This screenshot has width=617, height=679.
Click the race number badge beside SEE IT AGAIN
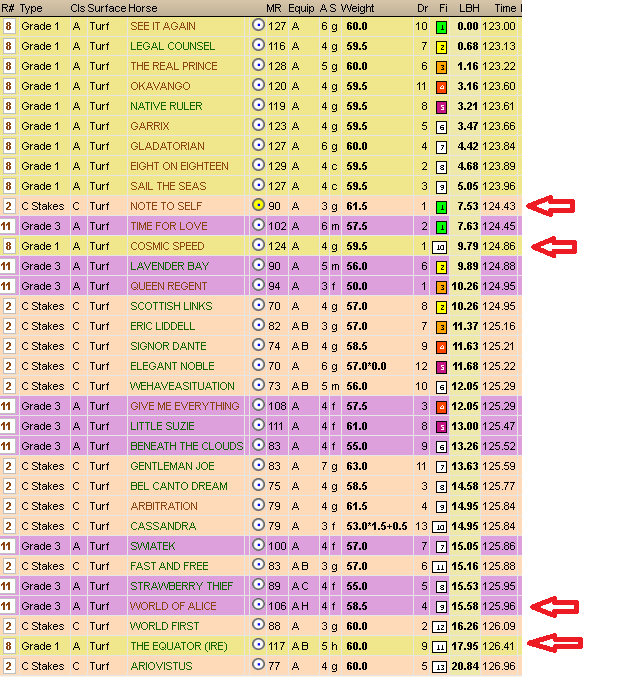pos(9,26)
